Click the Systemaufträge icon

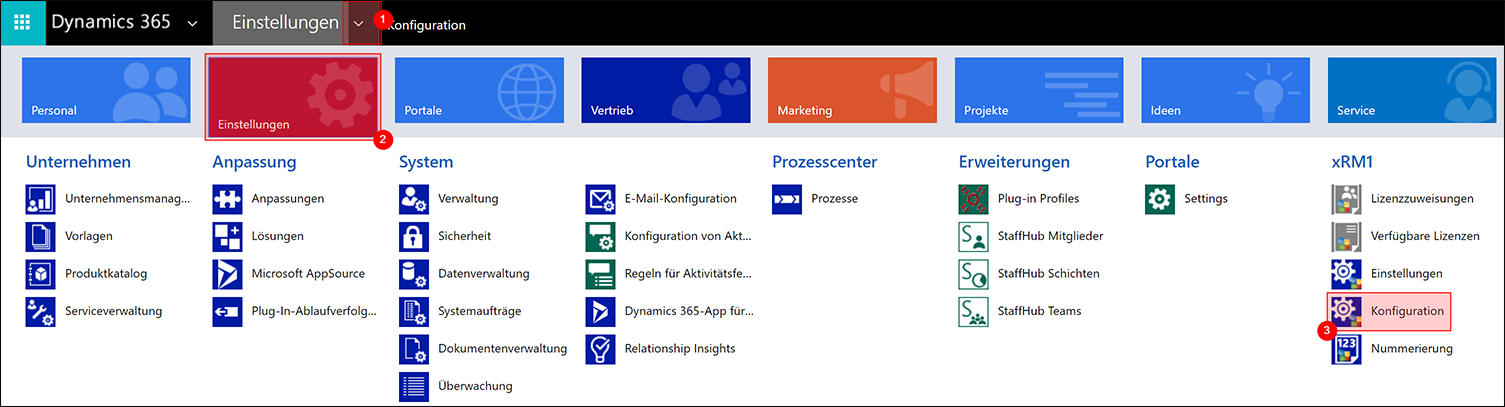pos(414,311)
